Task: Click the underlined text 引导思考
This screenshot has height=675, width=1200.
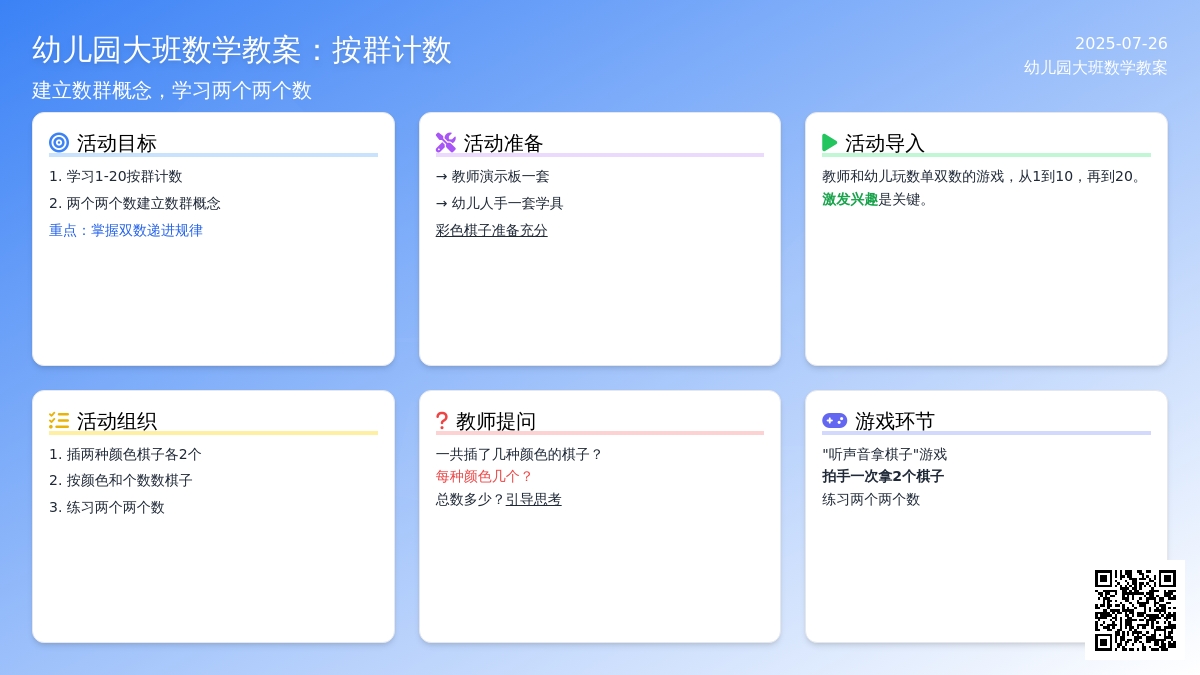Action: 534,499
